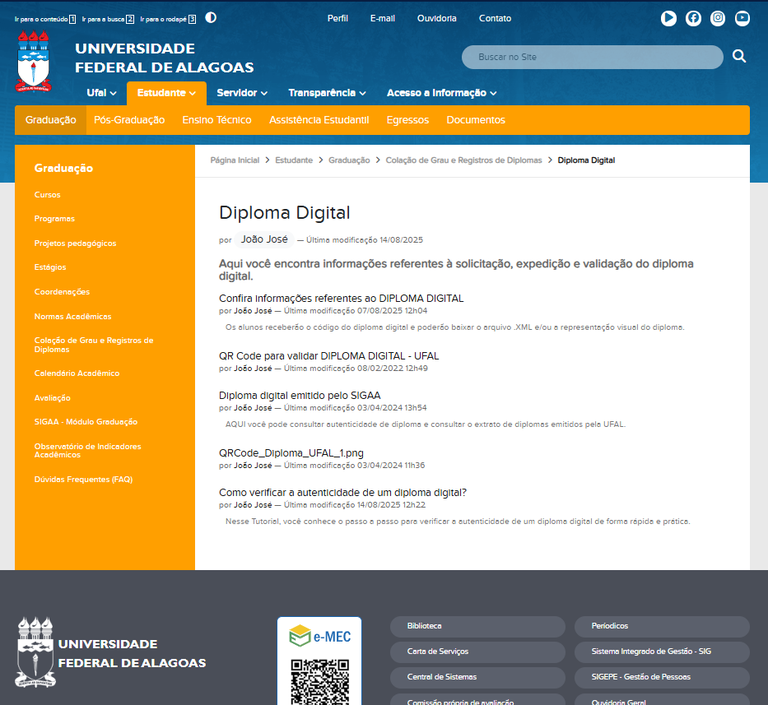Click the play button icon in header
The image size is (768, 705).
pyautogui.click(x=669, y=18)
